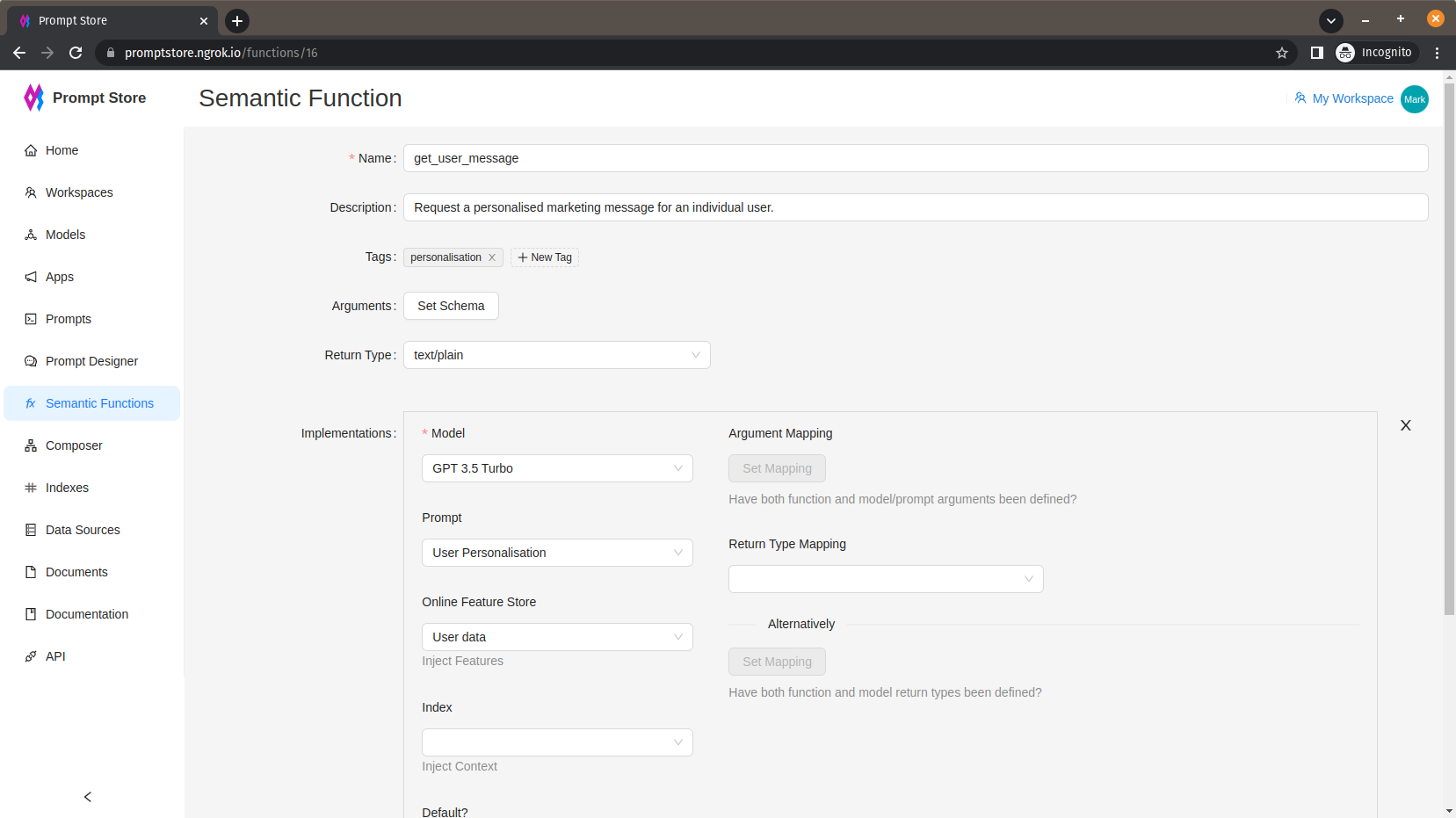Click the Prompt Store logo icon
The image size is (1456, 818).
point(33,98)
